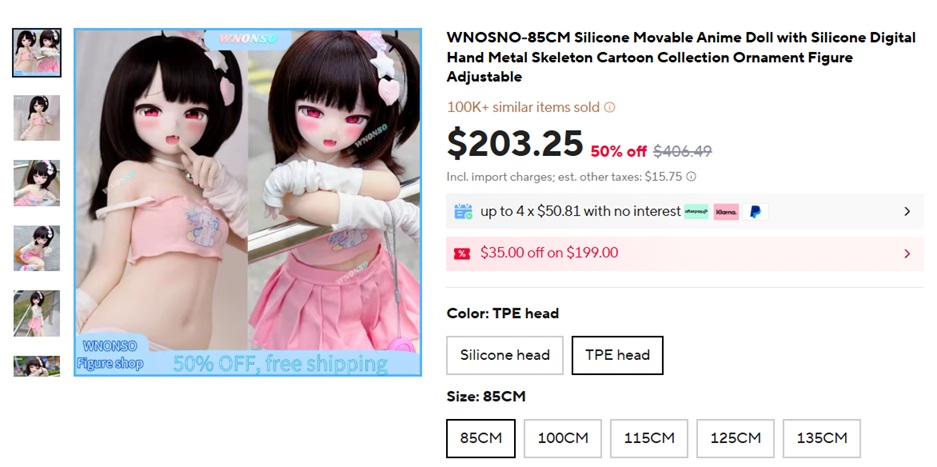This screenshot has height=467, width=937.
Task: Select the 85CM size option
Action: click(481, 438)
